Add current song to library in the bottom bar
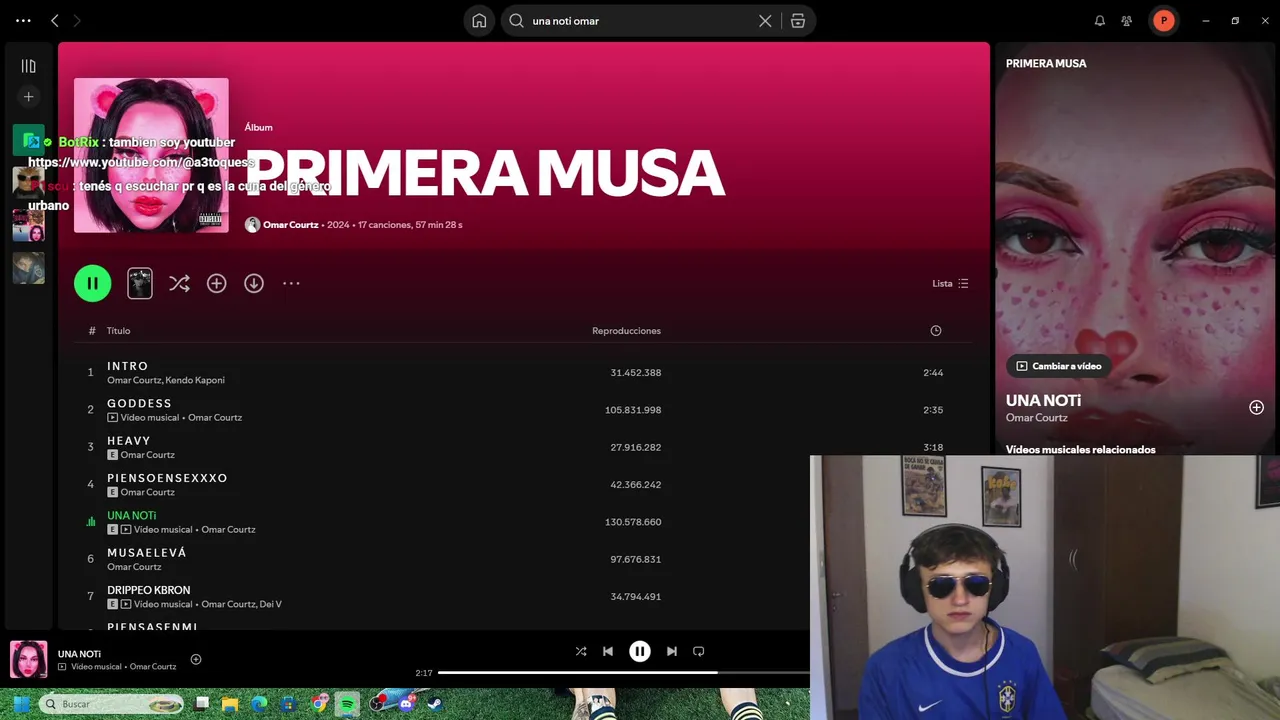Viewport: 1280px width, 720px height. pyautogui.click(x=196, y=659)
